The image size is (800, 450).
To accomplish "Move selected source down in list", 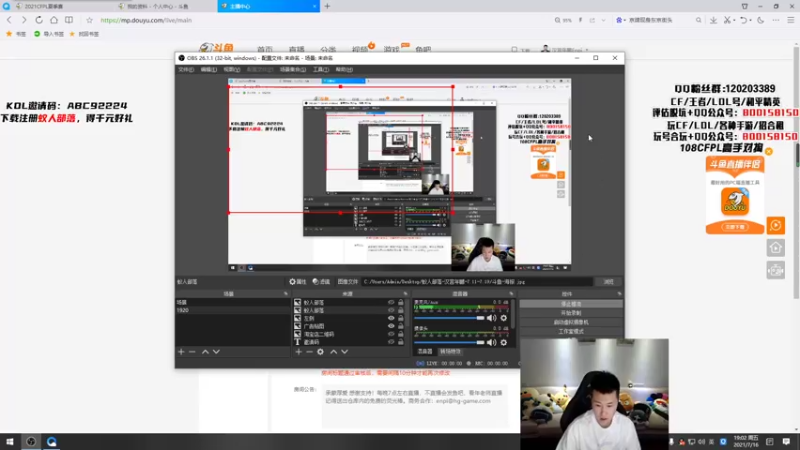I will point(345,352).
